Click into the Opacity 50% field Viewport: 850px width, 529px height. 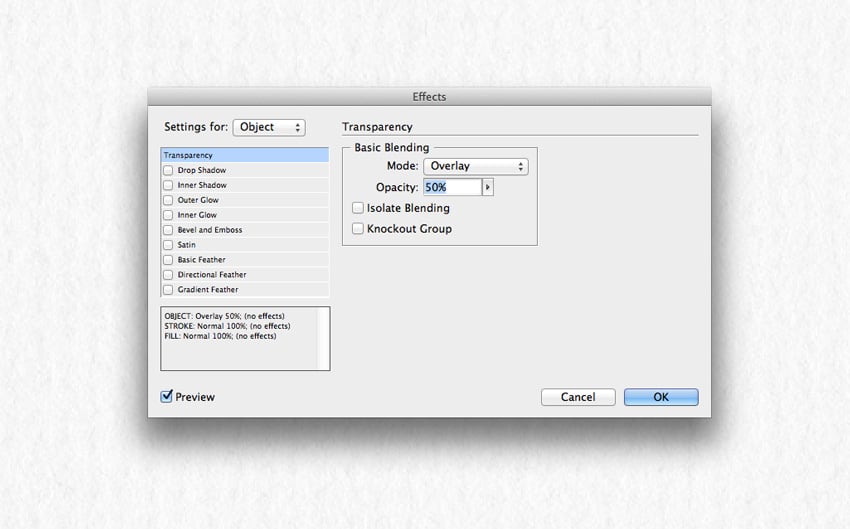pos(452,187)
